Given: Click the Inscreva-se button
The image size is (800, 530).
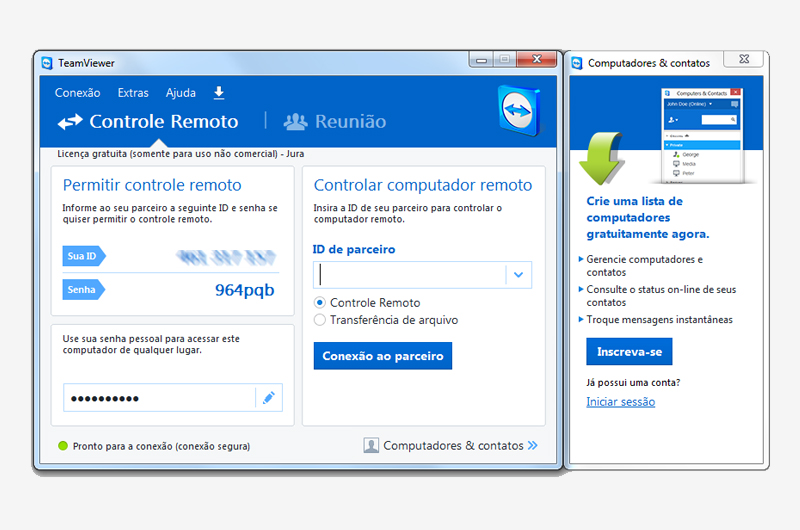Looking at the screenshot, I should 629,351.
